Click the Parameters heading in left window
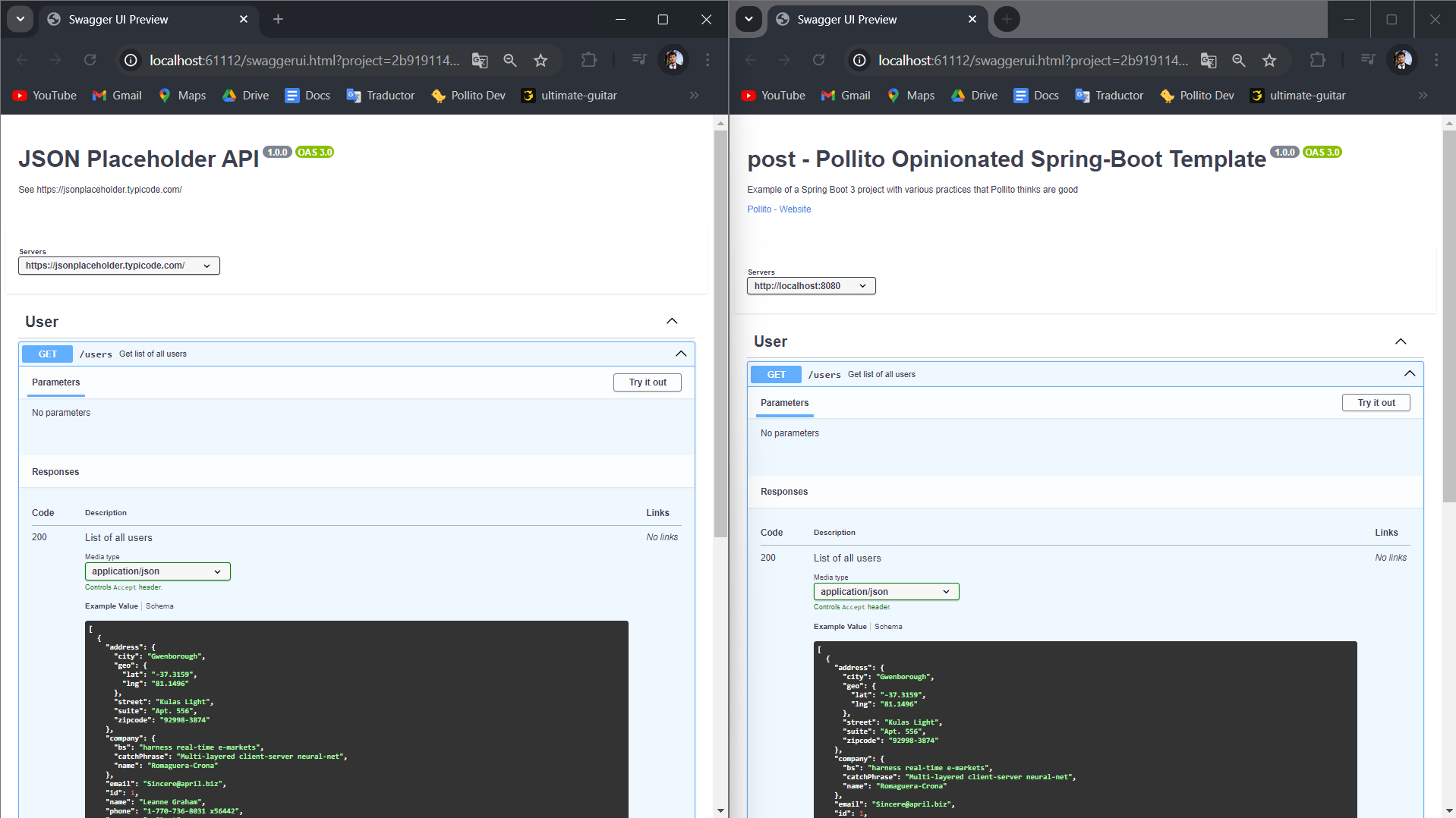1456x818 pixels. coord(56,382)
